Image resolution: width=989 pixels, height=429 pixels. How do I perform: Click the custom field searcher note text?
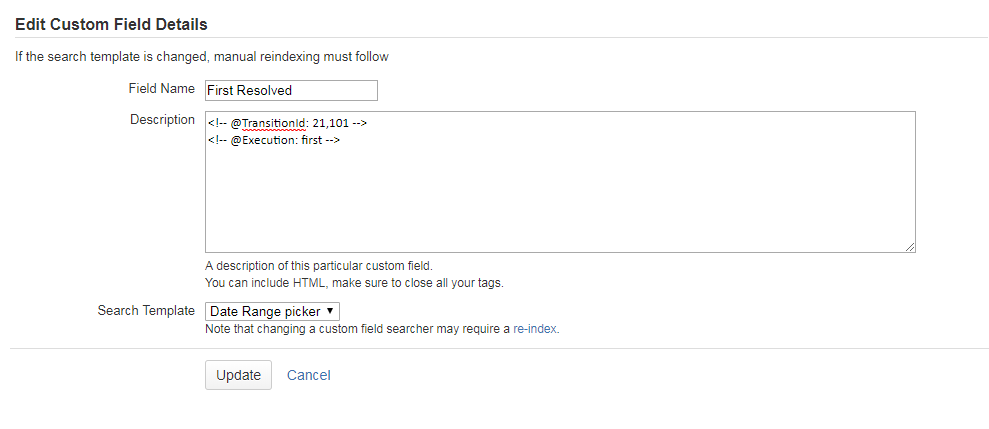tap(360, 328)
